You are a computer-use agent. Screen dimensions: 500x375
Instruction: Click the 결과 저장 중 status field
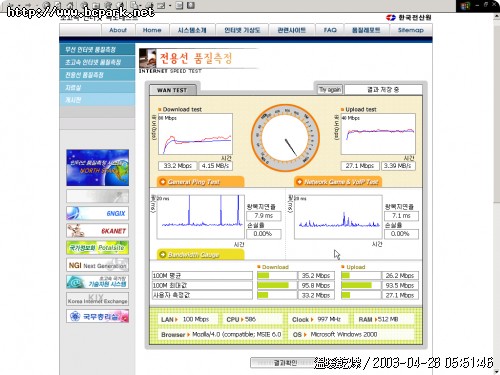tap(383, 89)
